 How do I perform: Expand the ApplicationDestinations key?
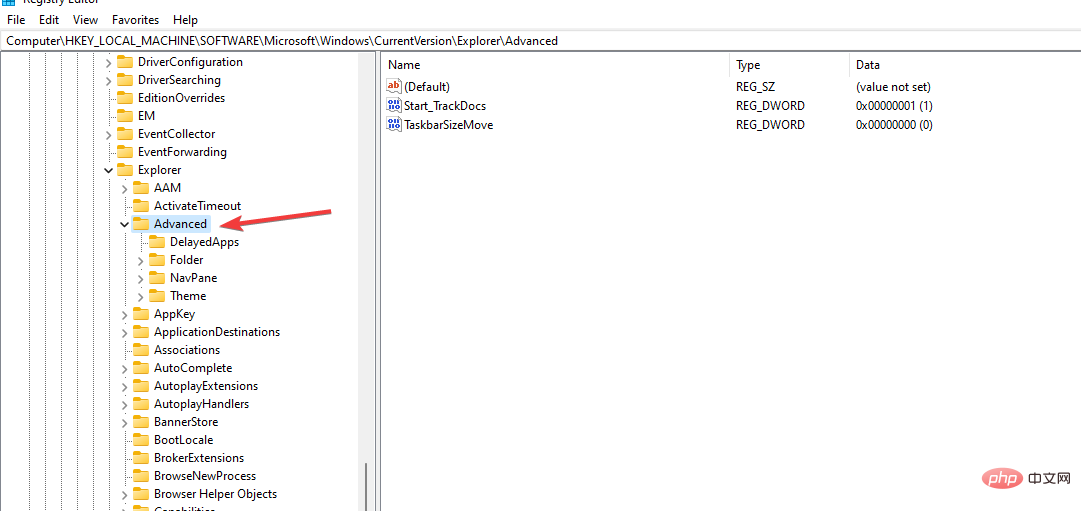pyautogui.click(x=124, y=332)
